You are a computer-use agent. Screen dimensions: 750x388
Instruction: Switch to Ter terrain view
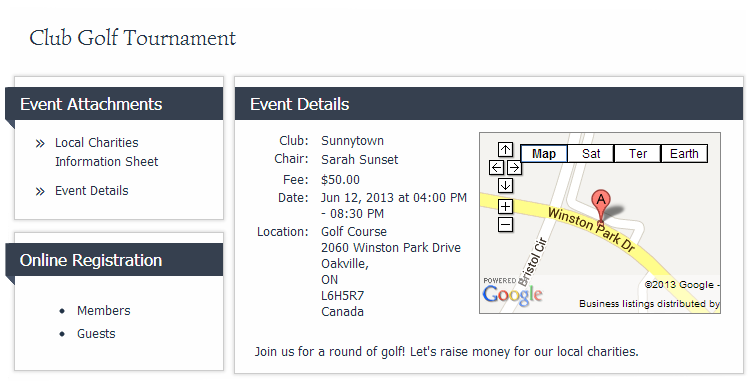(638, 154)
